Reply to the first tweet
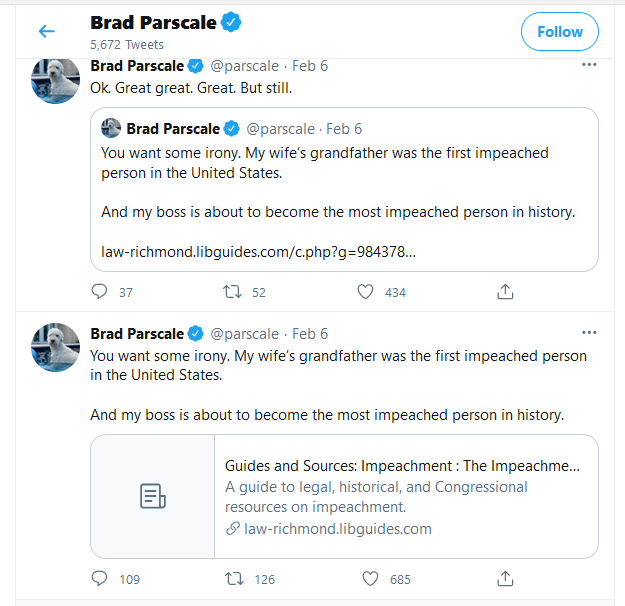The width and height of the screenshot is (625, 606). [99, 292]
